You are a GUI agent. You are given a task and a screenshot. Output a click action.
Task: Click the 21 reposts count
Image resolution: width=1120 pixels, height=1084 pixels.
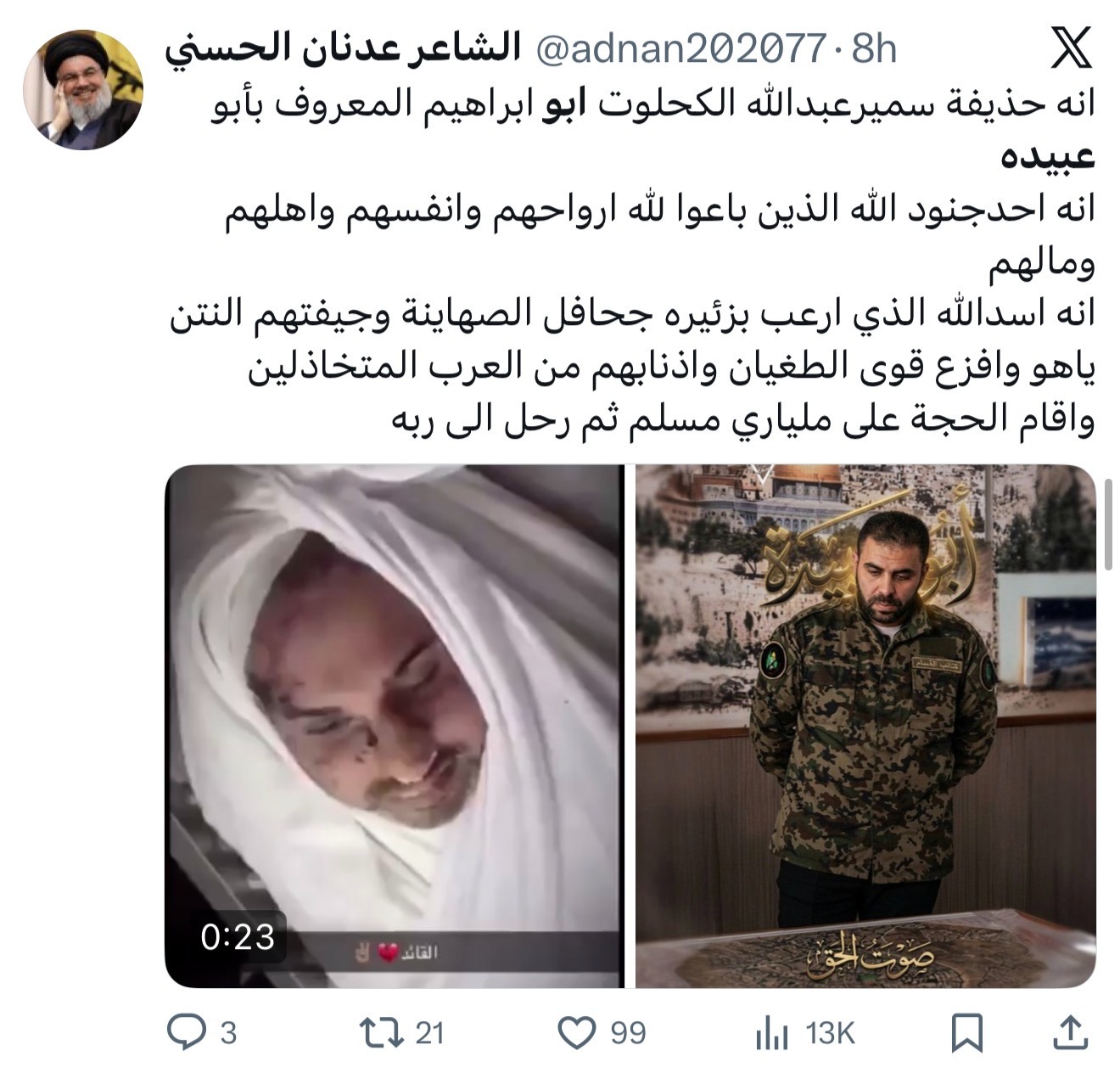(429, 1033)
